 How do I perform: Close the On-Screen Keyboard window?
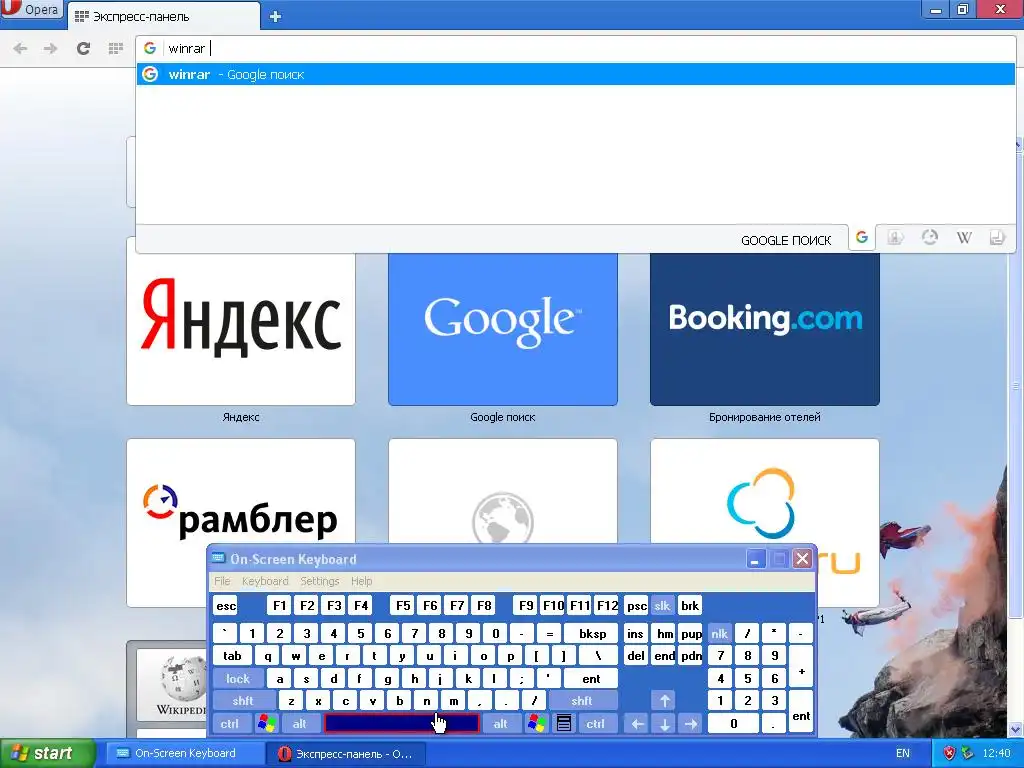click(803, 559)
